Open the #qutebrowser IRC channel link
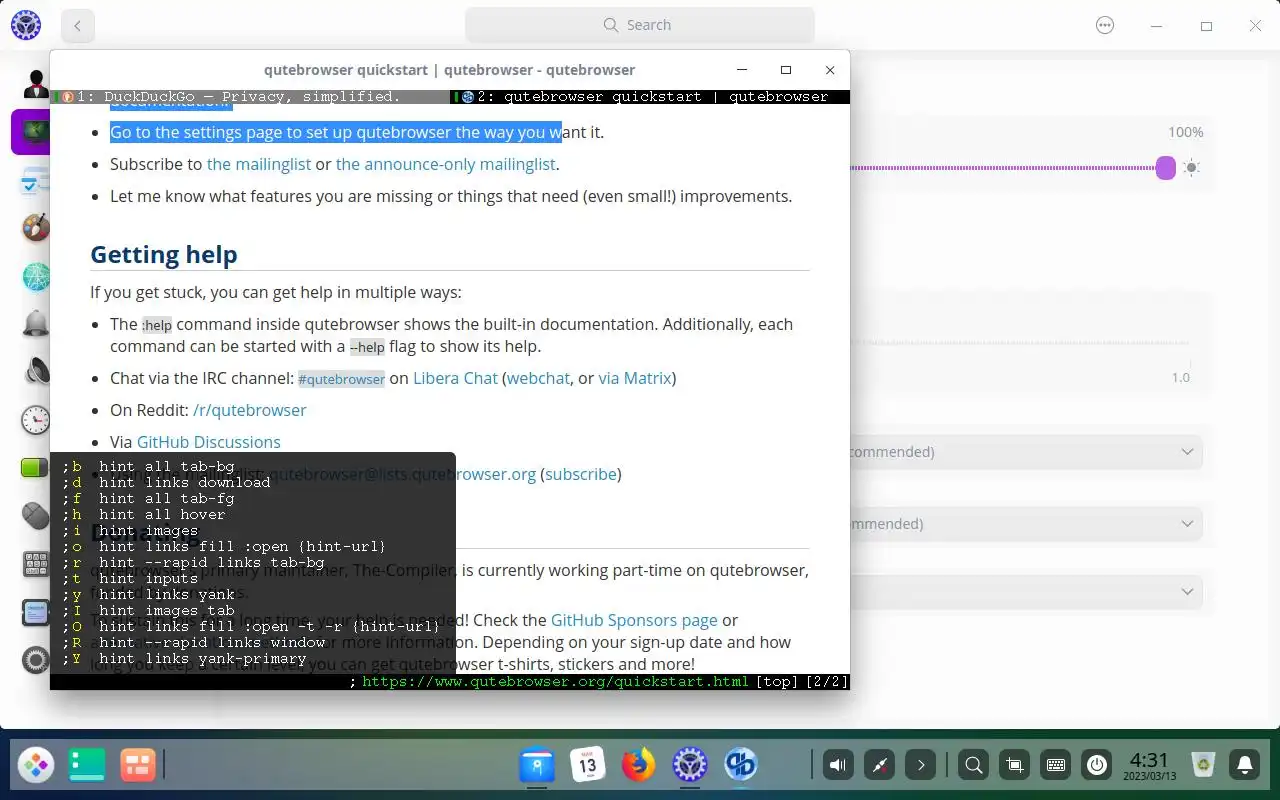 click(341, 379)
